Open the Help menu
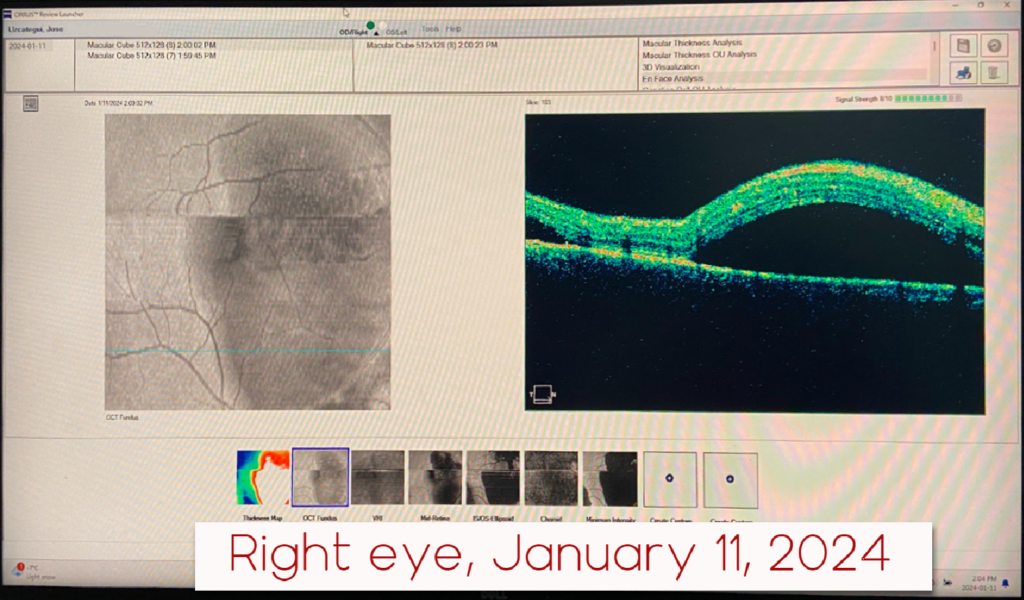The height and width of the screenshot is (600, 1024). pyautogui.click(x=453, y=29)
